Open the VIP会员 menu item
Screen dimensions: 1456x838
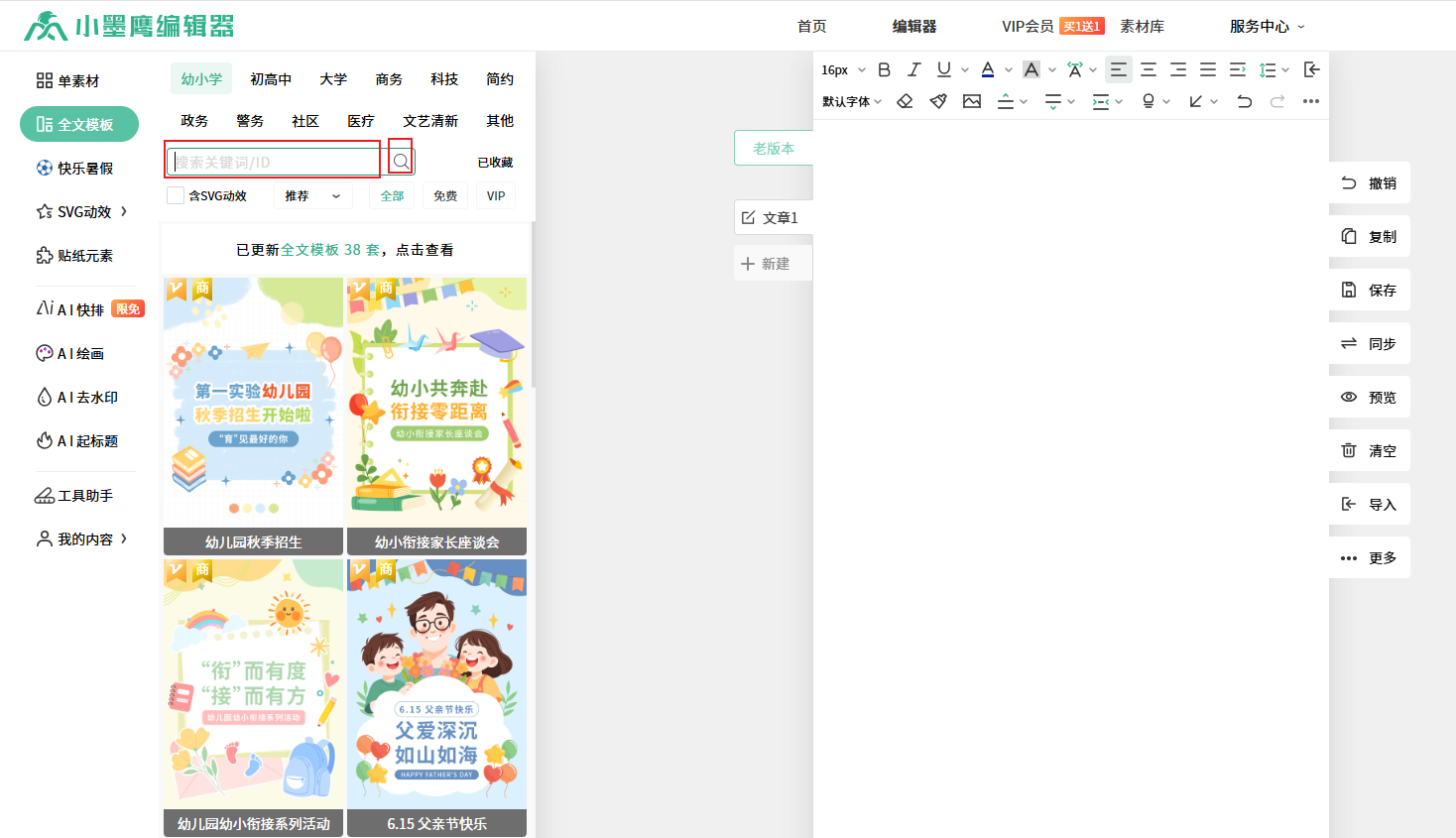coord(1028,27)
